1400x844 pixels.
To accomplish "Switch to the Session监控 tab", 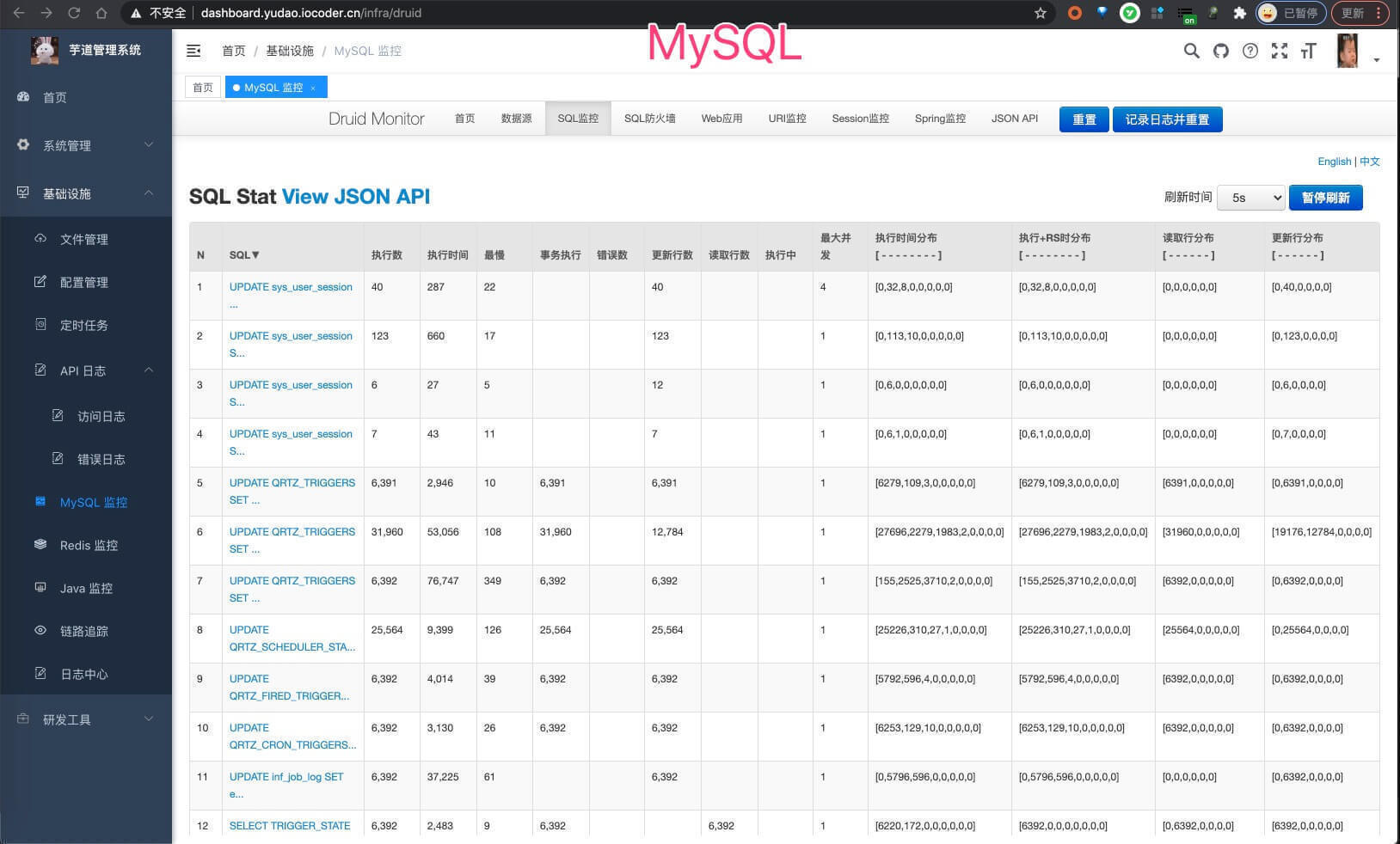I will [860, 118].
